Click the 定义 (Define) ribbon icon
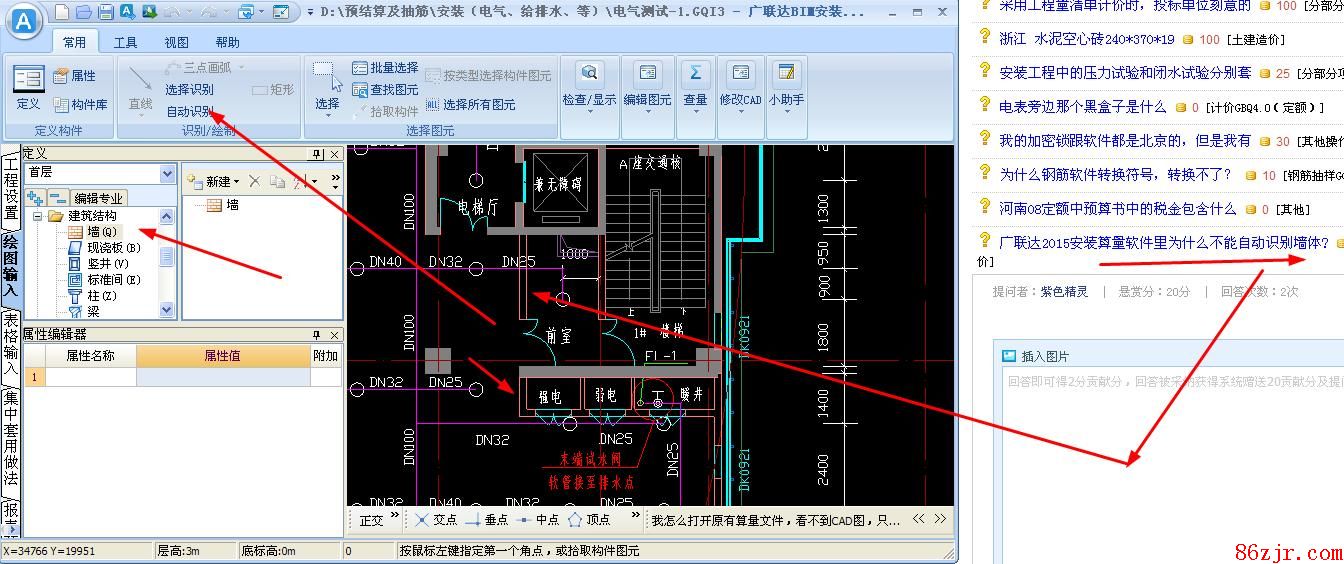 tap(29, 86)
